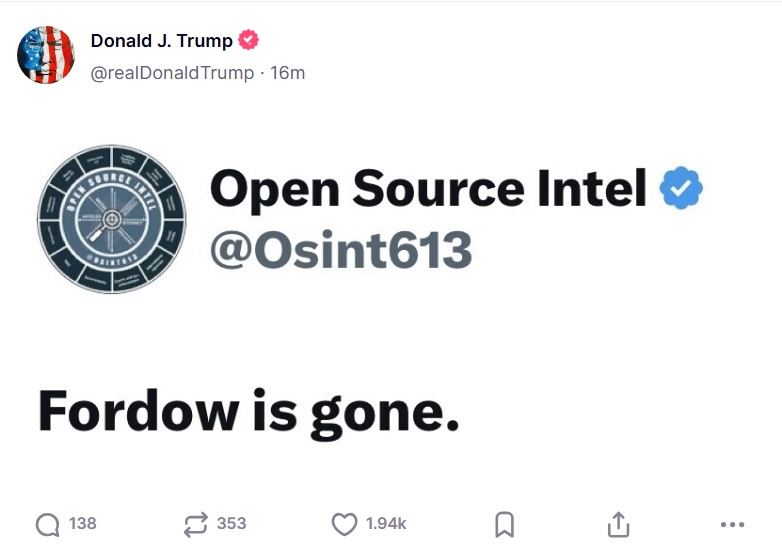The height and width of the screenshot is (560, 782).
Task: Like the post with the heart icon
Action: 344,524
